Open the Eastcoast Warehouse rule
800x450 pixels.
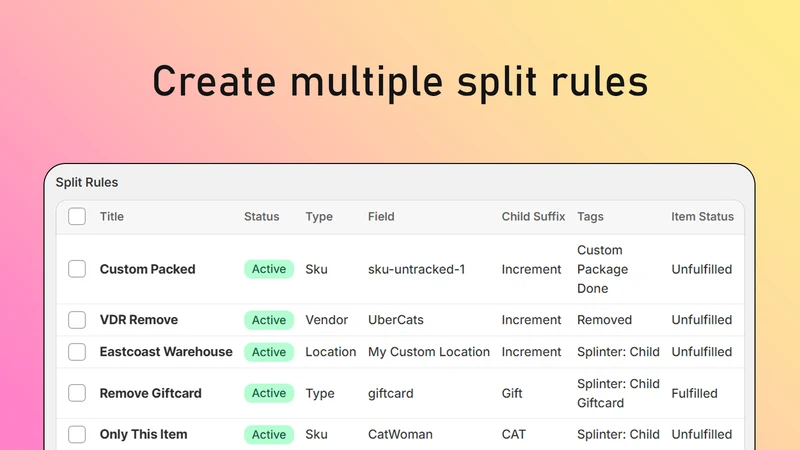point(166,352)
